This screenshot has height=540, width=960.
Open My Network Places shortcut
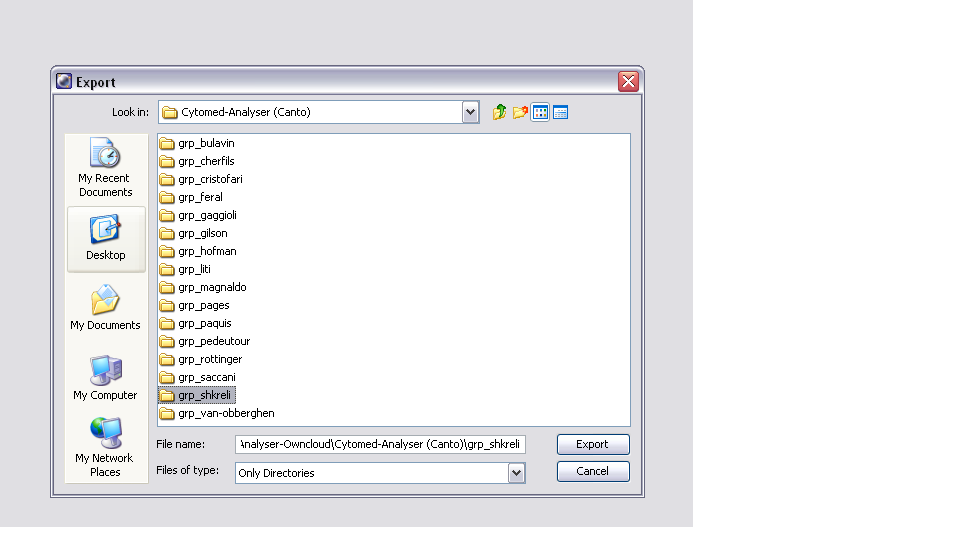pos(105,447)
